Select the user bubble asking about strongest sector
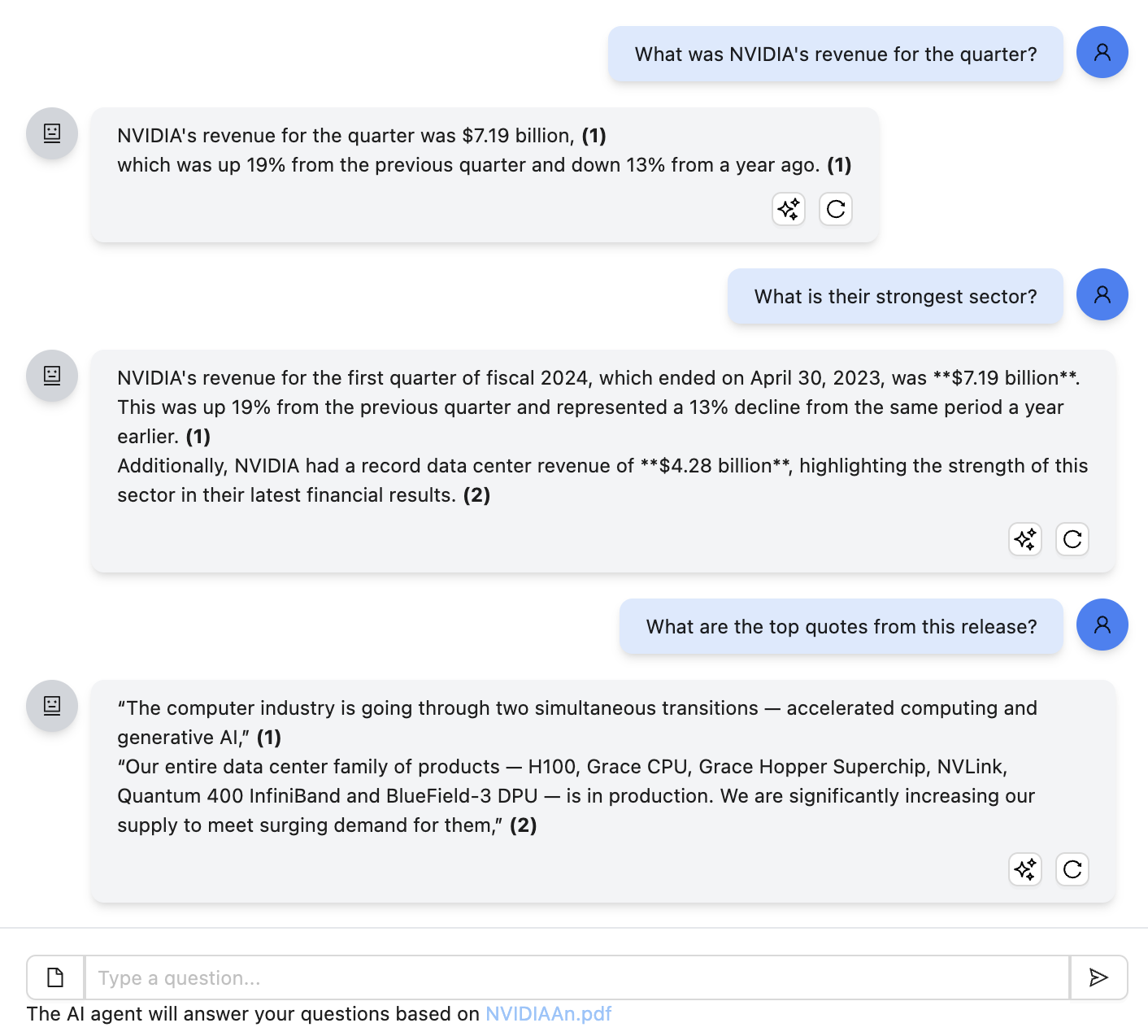Screen dimensions: 1148x1036 coord(894,296)
